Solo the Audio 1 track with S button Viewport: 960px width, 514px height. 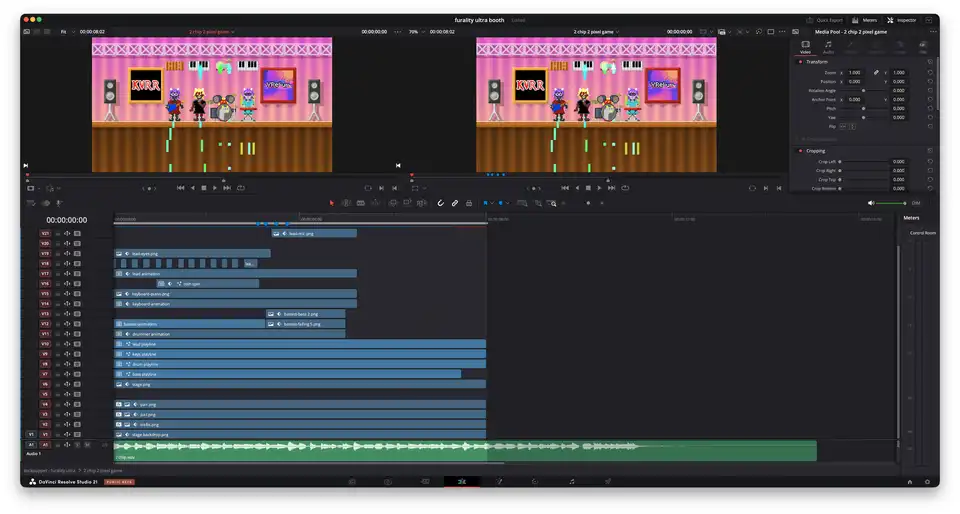(x=77, y=445)
